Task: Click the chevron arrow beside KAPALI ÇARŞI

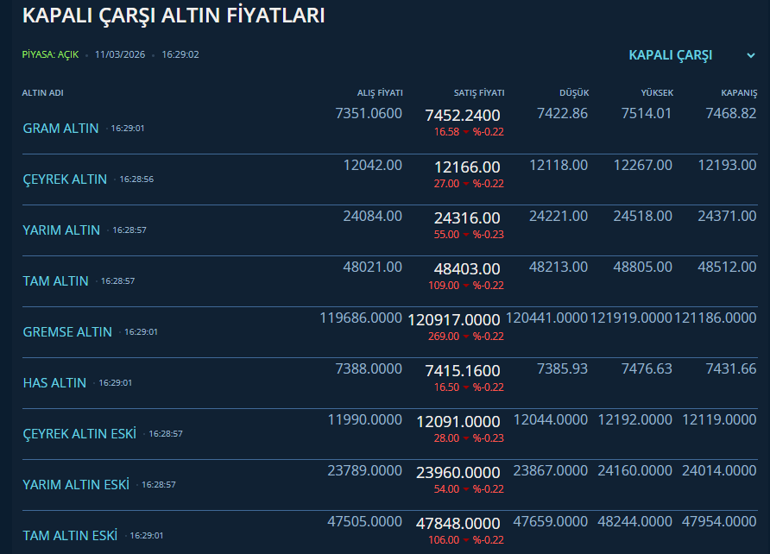Action: pyautogui.click(x=750, y=56)
